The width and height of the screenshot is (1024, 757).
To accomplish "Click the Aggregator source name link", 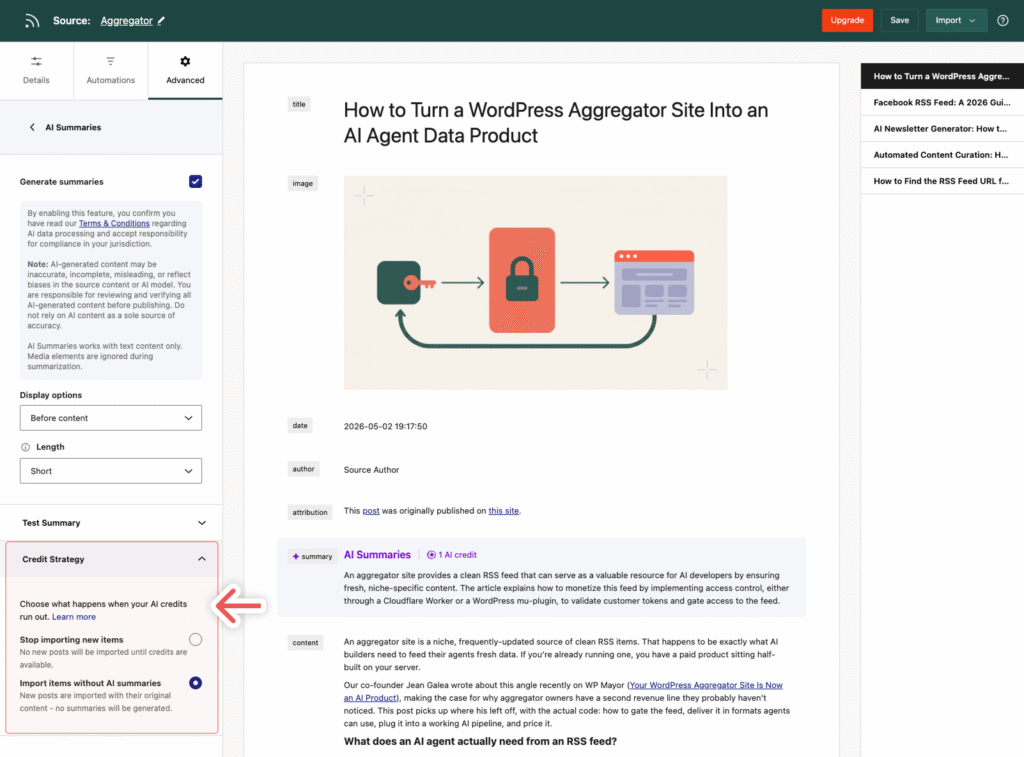I will 127,21.
